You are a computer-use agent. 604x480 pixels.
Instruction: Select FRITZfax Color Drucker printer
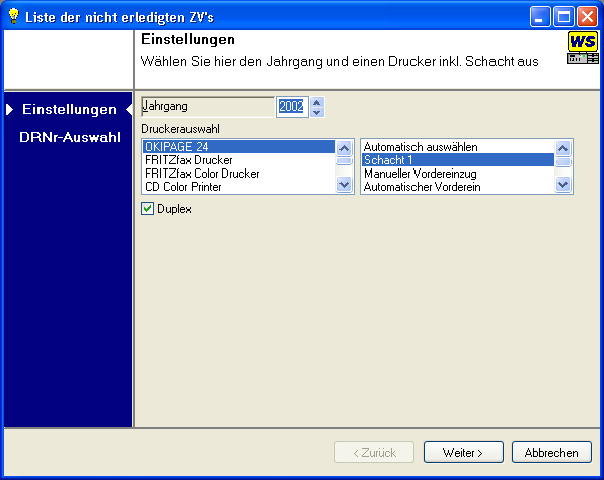(x=239, y=173)
